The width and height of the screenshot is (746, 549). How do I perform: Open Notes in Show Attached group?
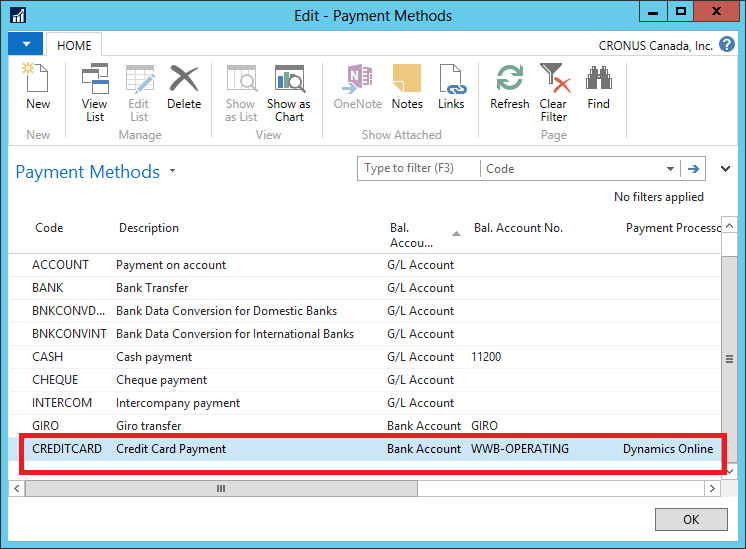point(407,87)
